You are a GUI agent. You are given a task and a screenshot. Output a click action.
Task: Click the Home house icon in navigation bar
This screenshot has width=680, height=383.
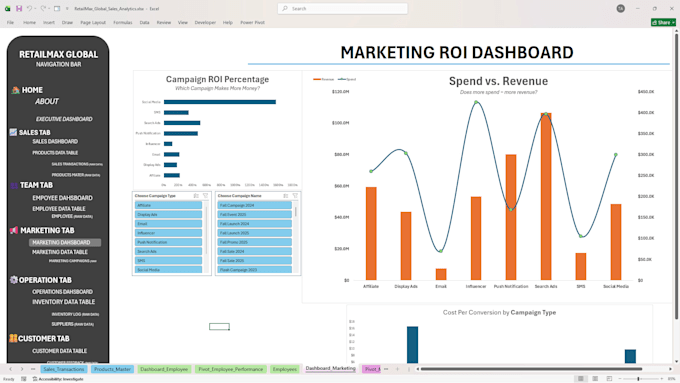click(x=16, y=90)
